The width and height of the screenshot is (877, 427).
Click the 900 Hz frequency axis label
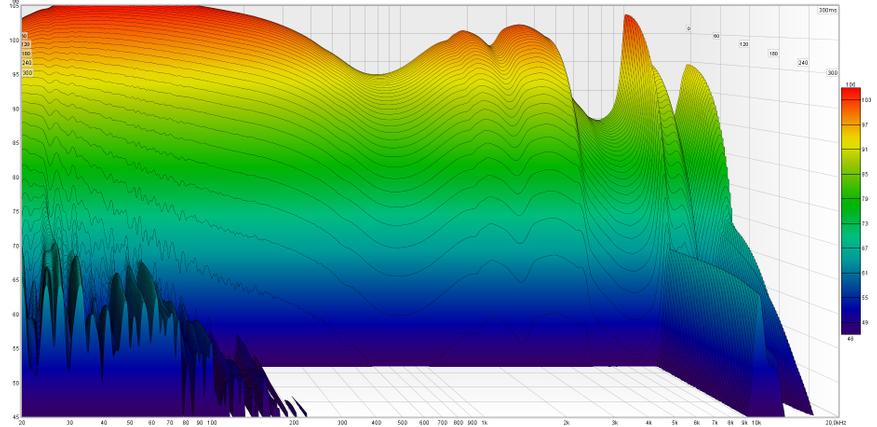(x=472, y=421)
